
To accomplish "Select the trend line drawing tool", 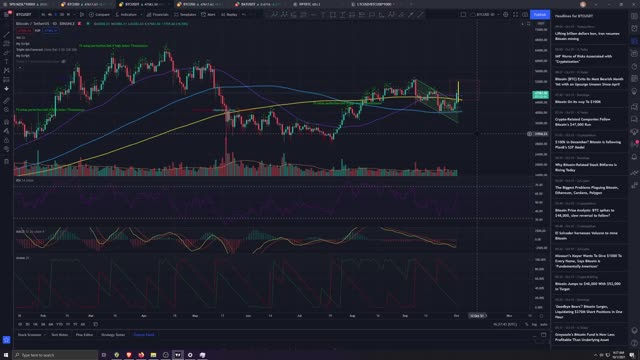I will coord(7,34).
